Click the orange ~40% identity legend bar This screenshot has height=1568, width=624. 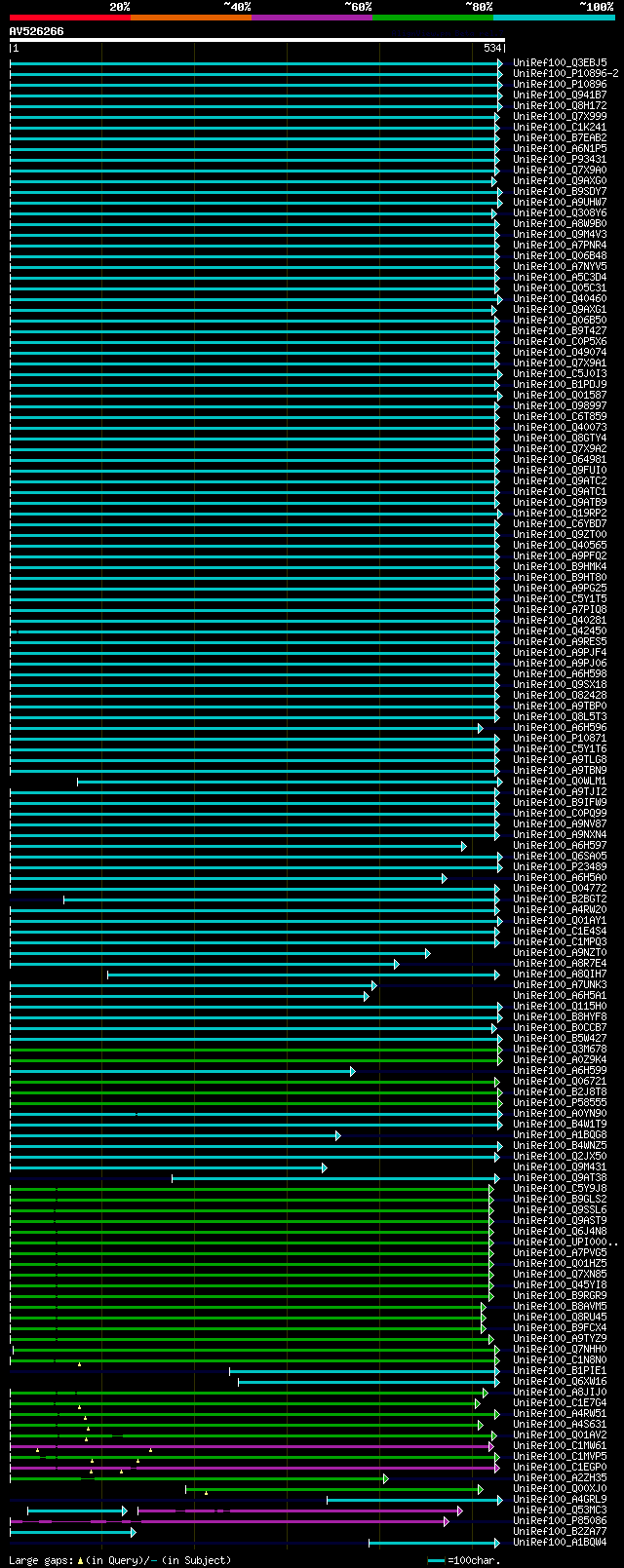point(191,18)
